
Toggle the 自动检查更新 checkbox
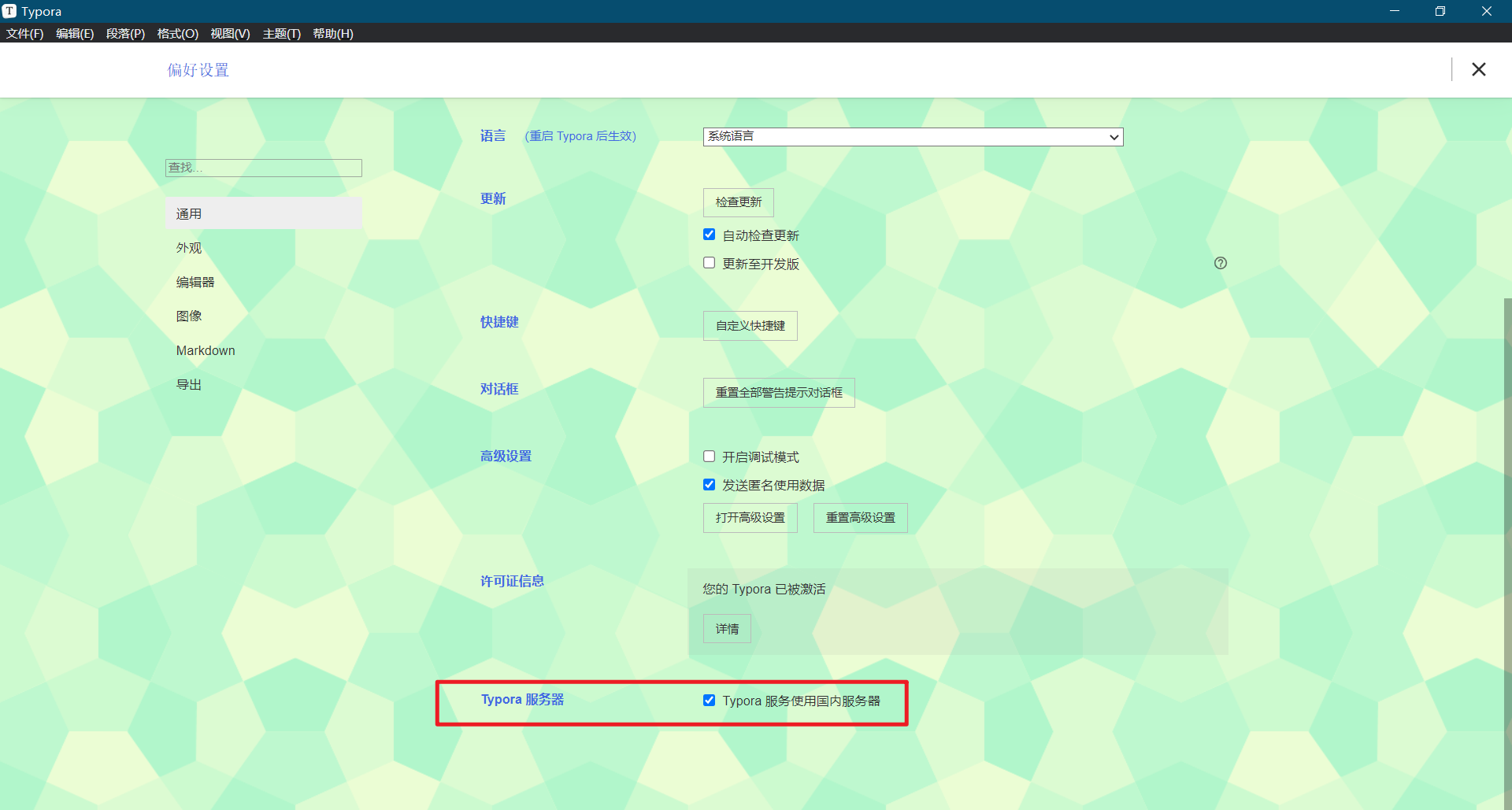point(710,235)
